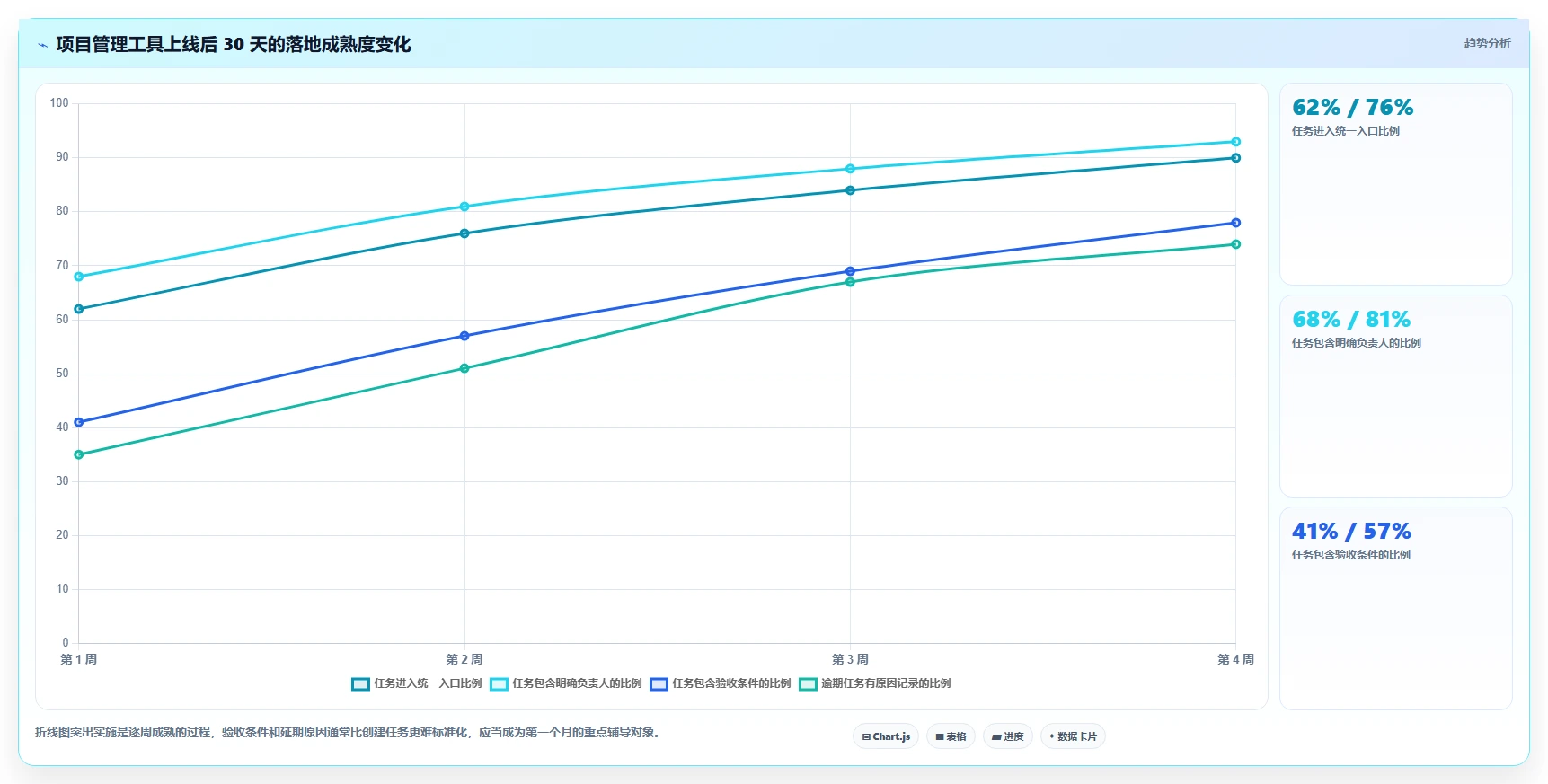Click 第 4 周 data point at value 78

[1235, 223]
